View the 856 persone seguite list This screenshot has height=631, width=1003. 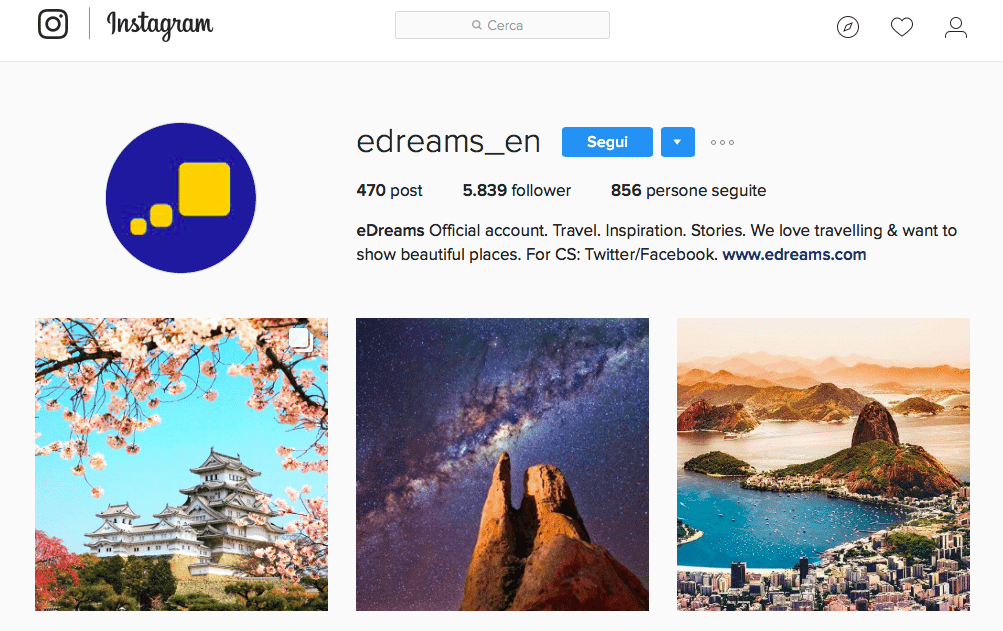[688, 191]
